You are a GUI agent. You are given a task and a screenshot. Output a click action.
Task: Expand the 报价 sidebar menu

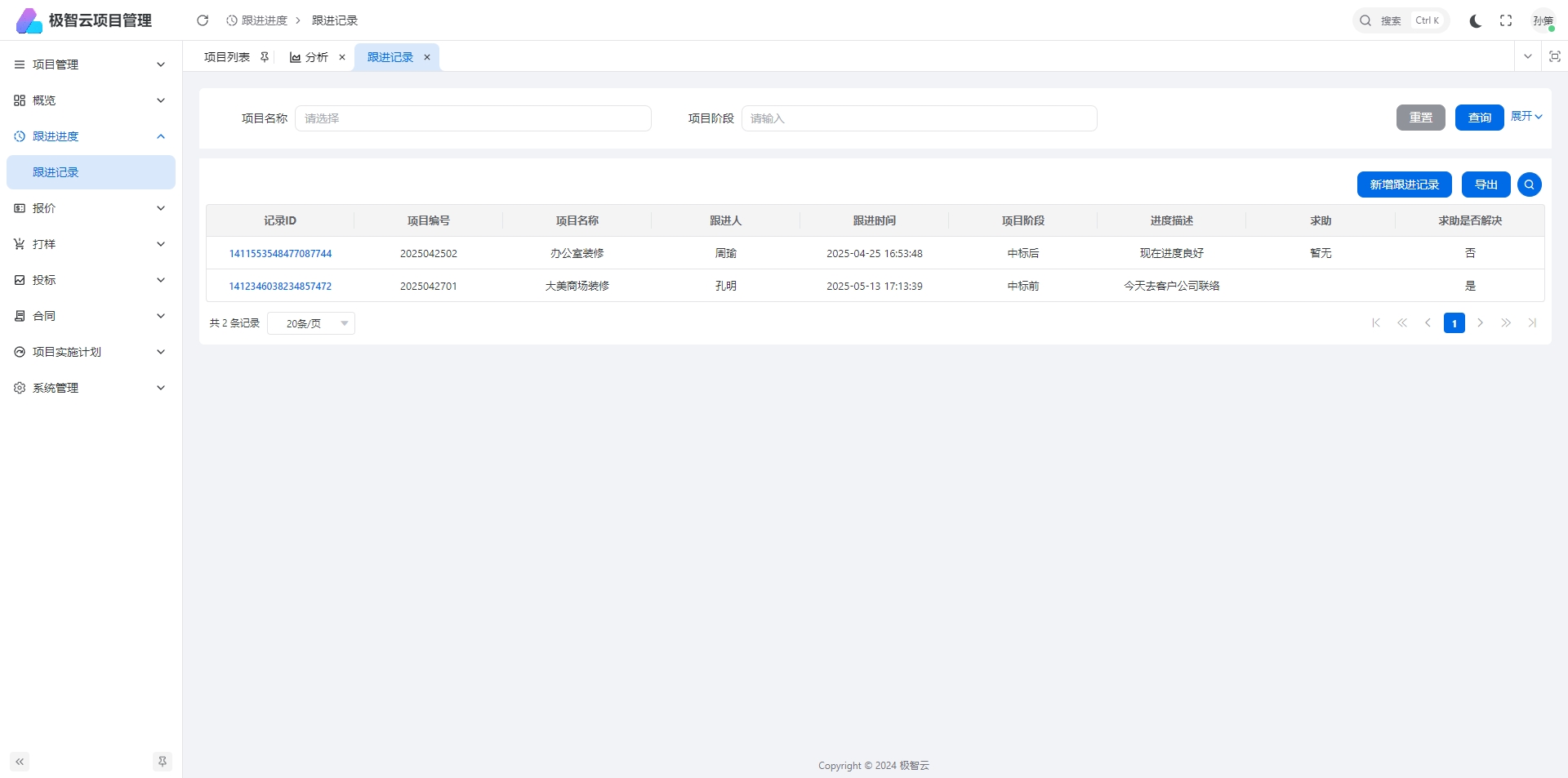pos(90,208)
